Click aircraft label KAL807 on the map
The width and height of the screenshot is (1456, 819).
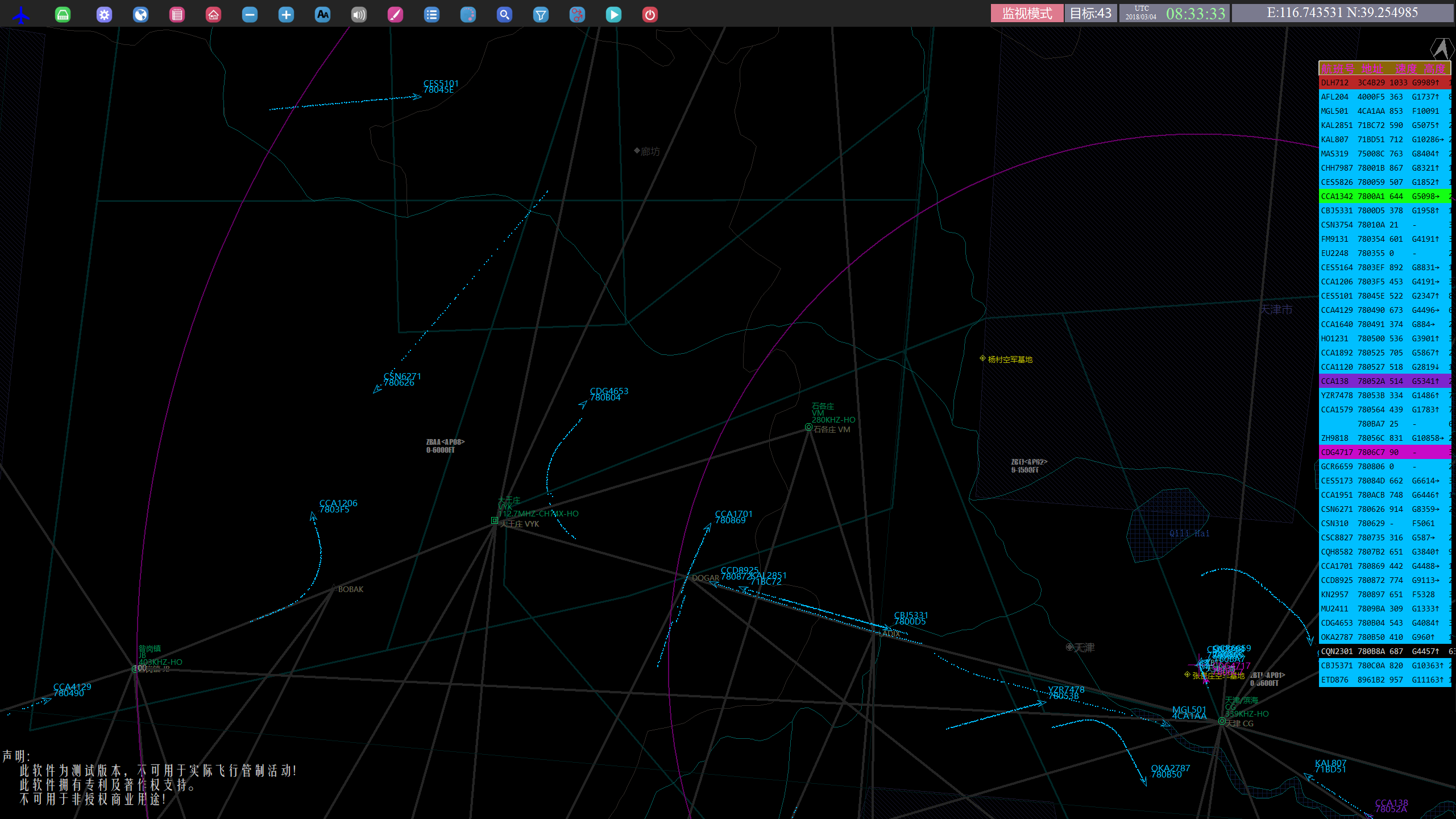coord(1330,766)
